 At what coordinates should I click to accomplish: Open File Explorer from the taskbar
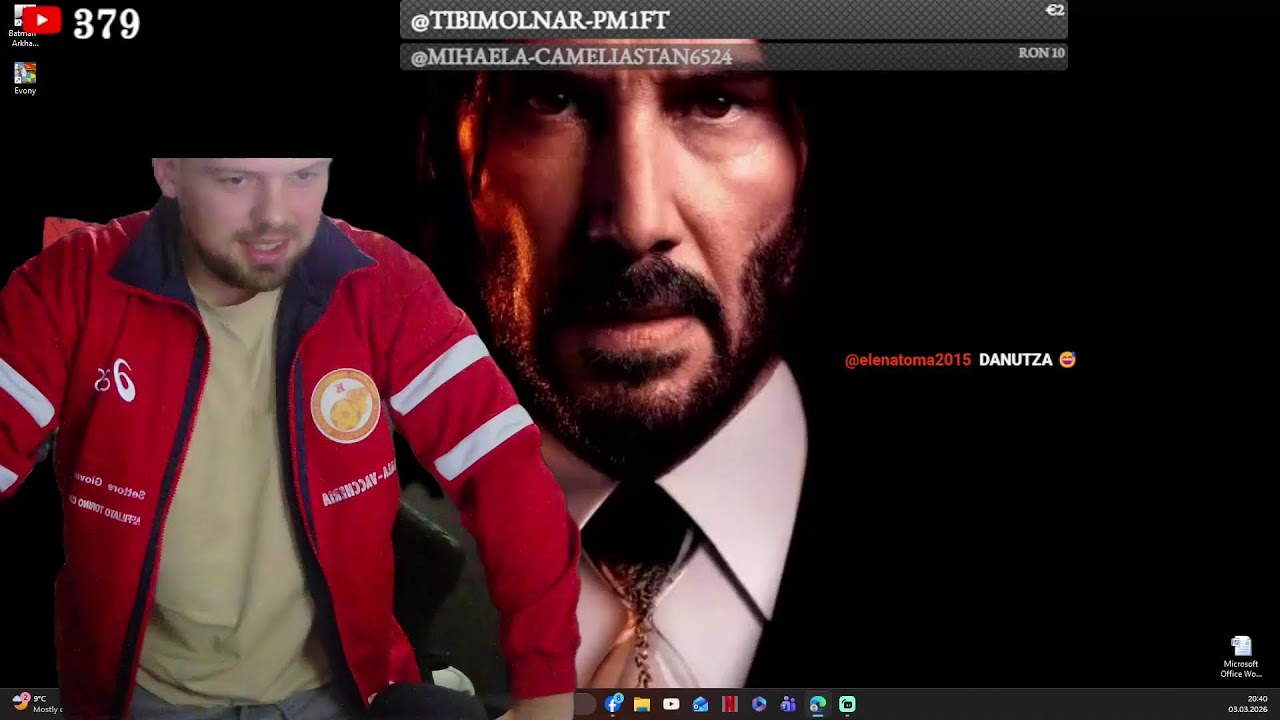coord(642,704)
